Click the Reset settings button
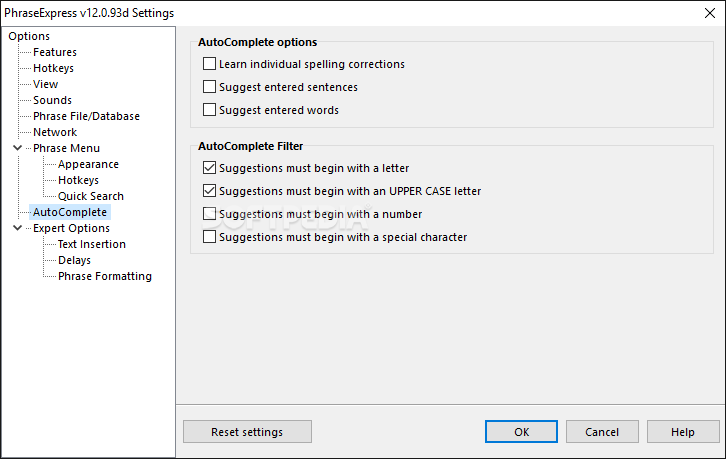Image resolution: width=726 pixels, height=459 pixels. [247, 432]
